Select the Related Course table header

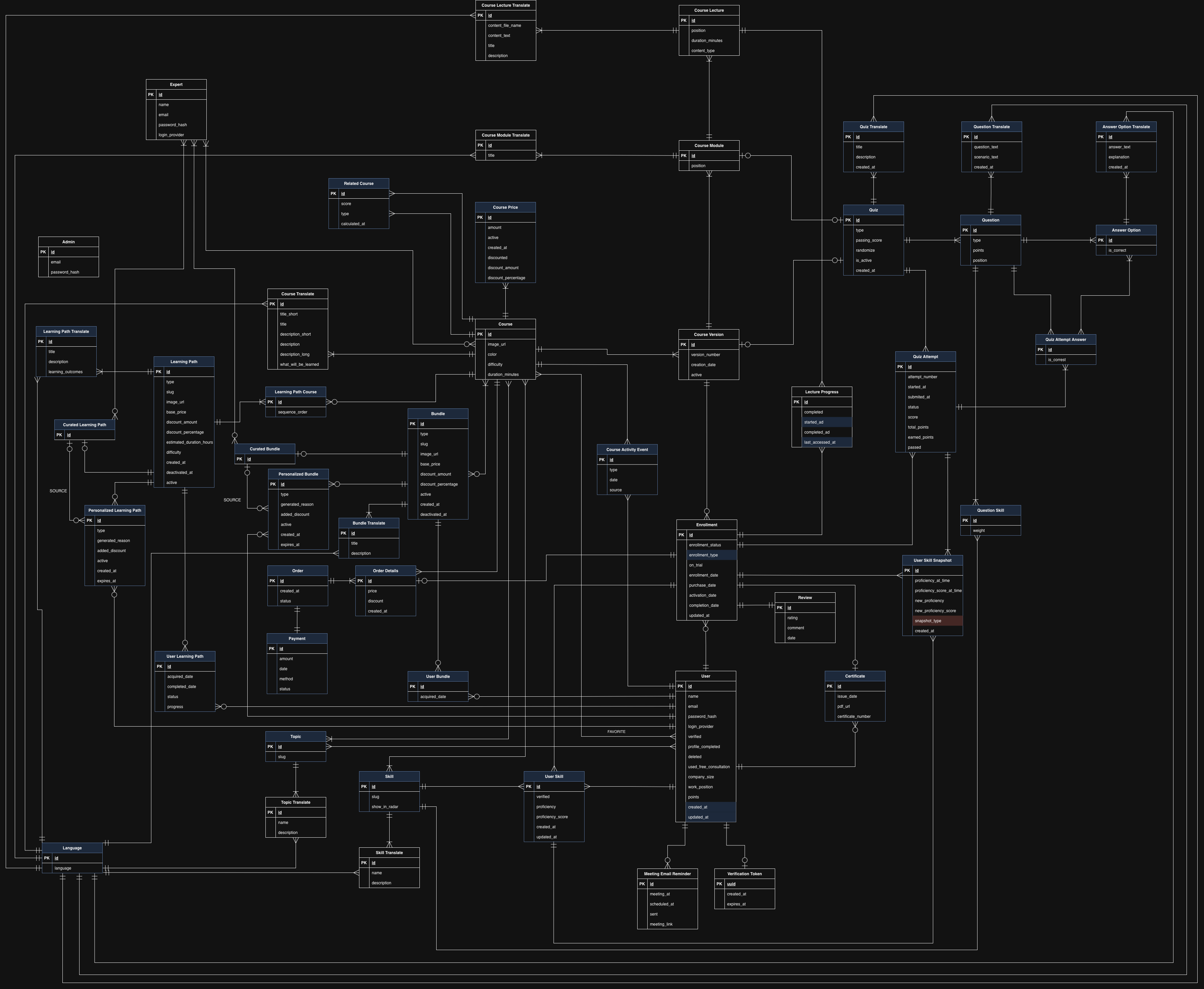[x=359, y=184]
